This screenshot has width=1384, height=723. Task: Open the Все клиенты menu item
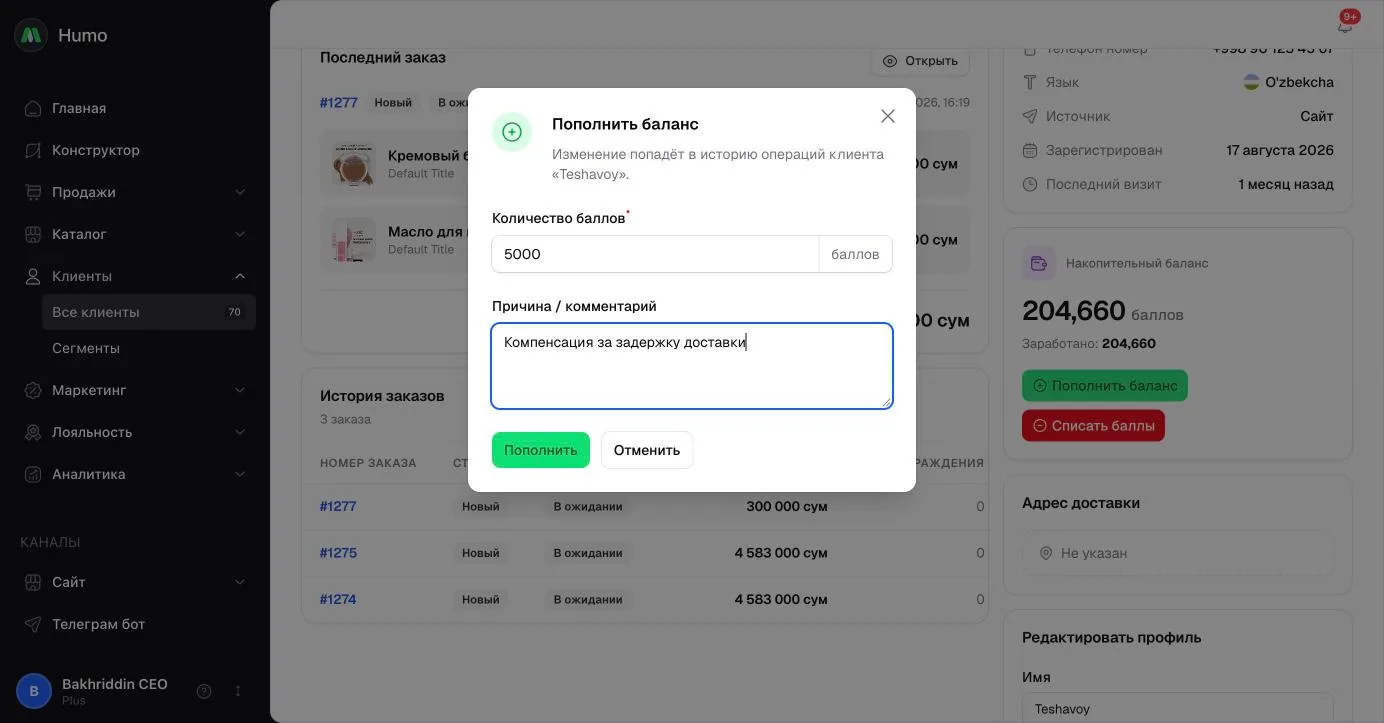149,312
